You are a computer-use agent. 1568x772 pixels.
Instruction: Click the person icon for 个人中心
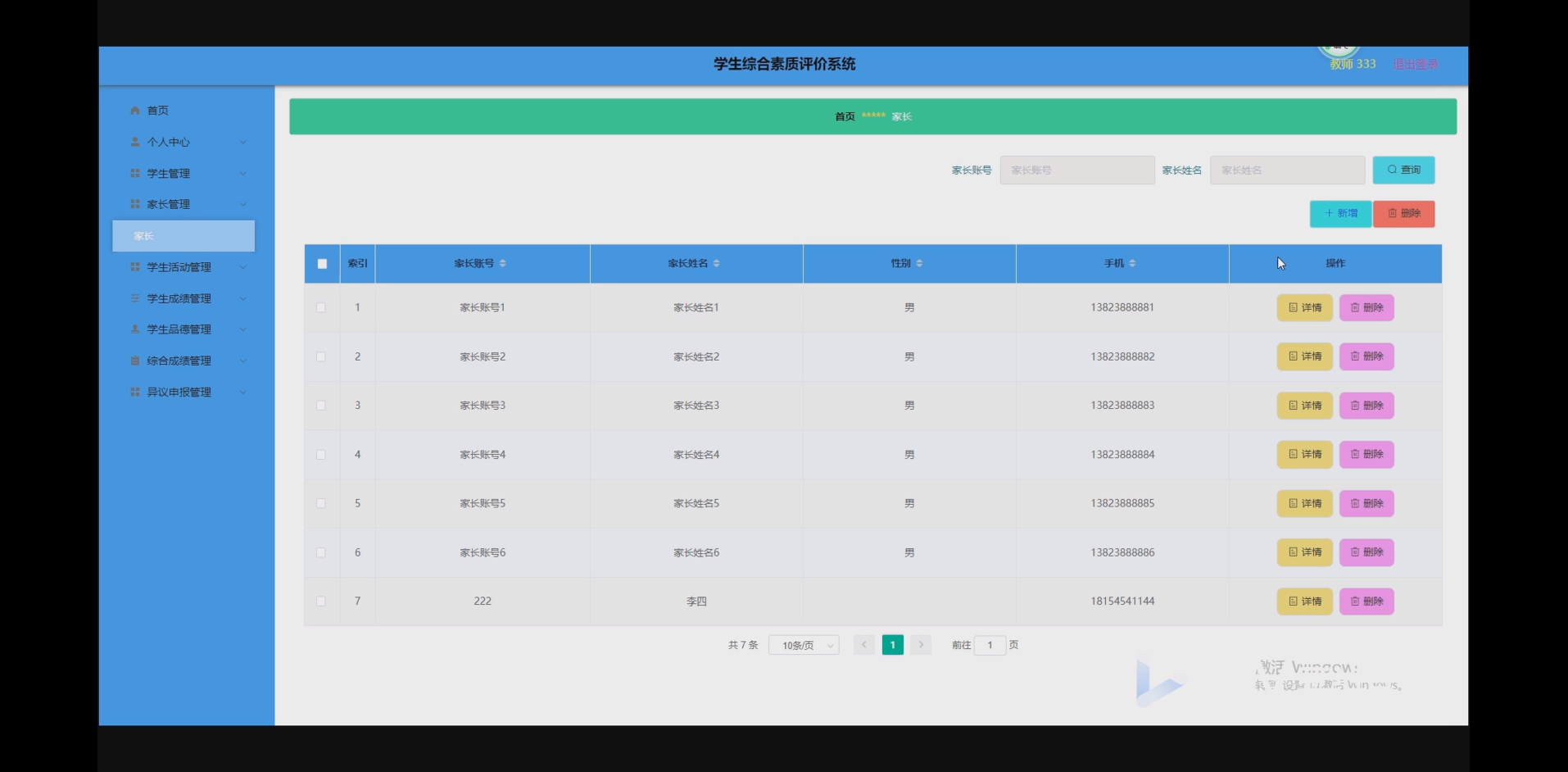click(x=135, y=142)
